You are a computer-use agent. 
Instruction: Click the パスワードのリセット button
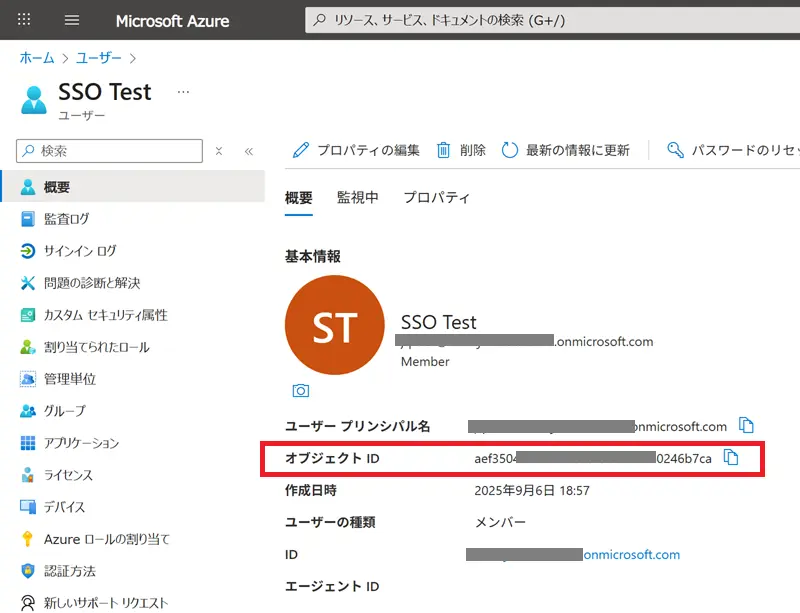[732, 150]
